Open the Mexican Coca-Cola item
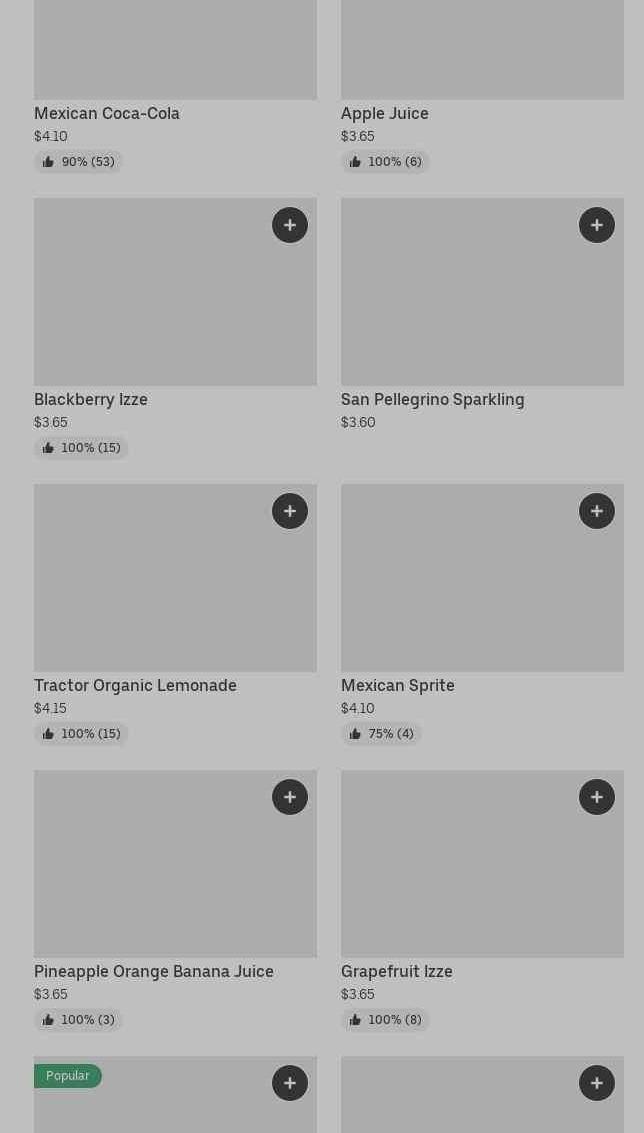 [x=107, y=113]
